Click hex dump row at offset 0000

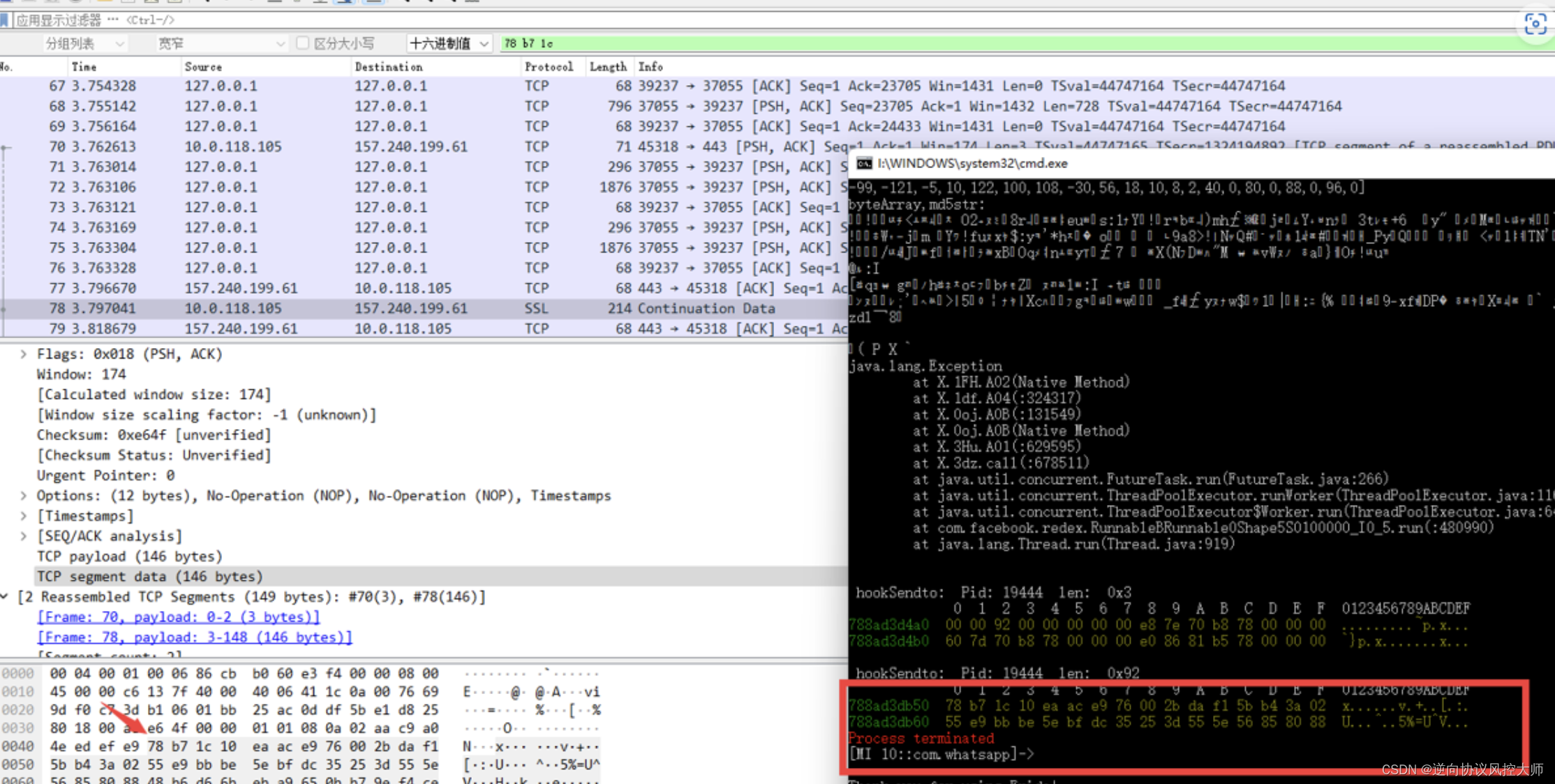pyautogui.click(x=300, y=674)
